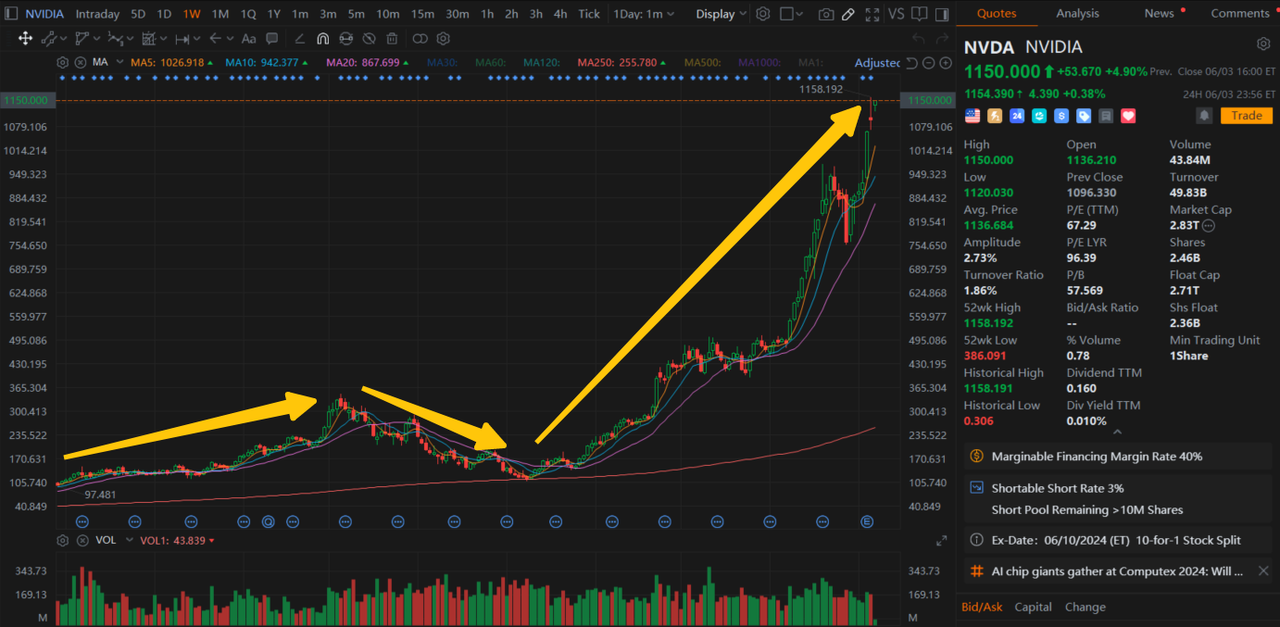Select the Capital tab
The height and width of the screenshot is (627, 1280).
click(1033, 607)
